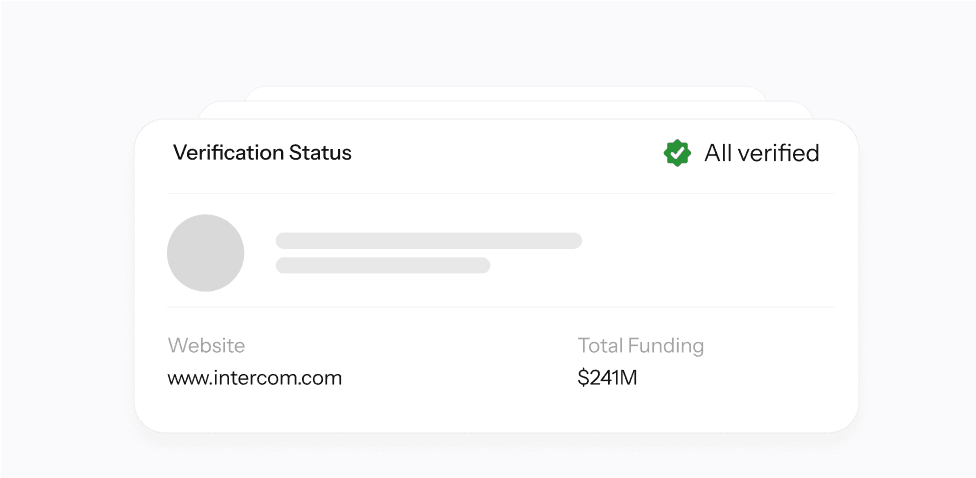Click the shorter gray subtitle placeholder bar
976x478 pixels.
pos(383,265)
